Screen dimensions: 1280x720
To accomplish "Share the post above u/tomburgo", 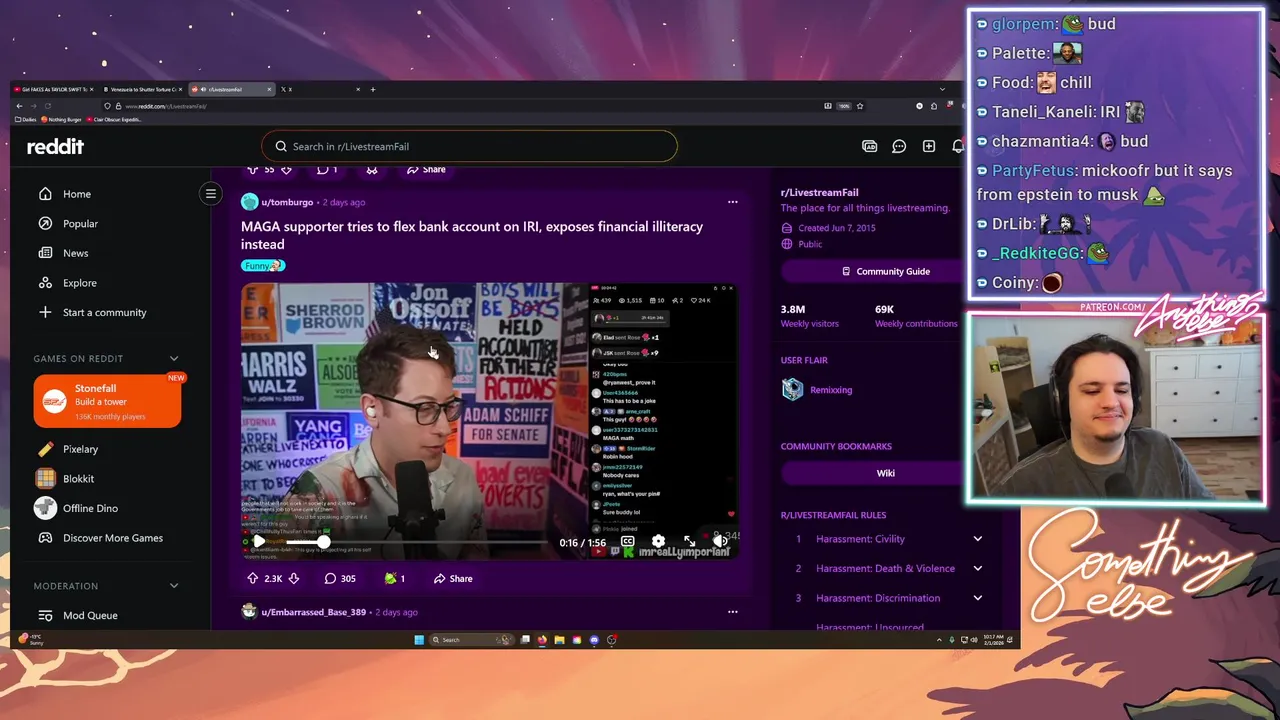I will (x=426, y=170).
